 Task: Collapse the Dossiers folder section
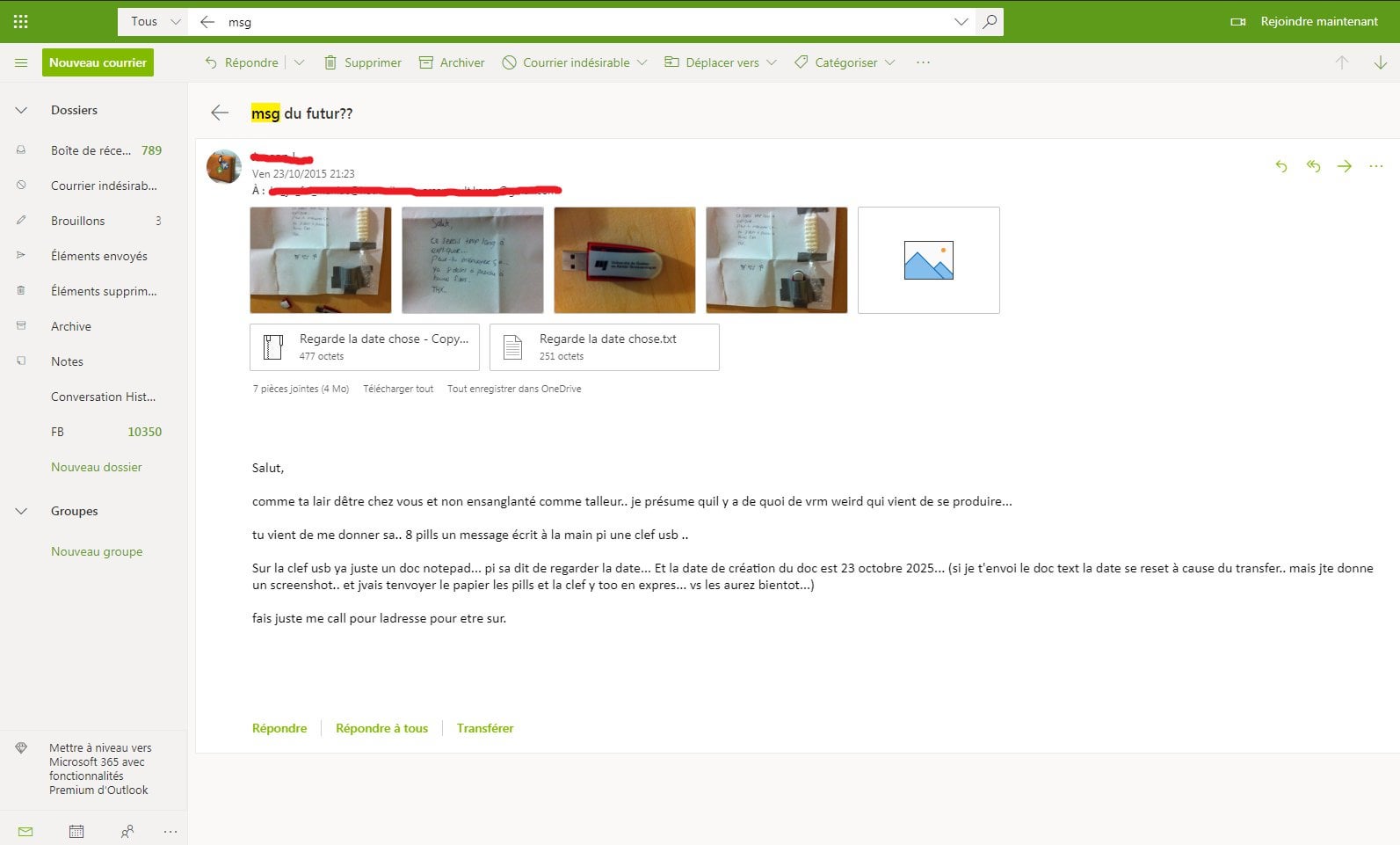21,110
